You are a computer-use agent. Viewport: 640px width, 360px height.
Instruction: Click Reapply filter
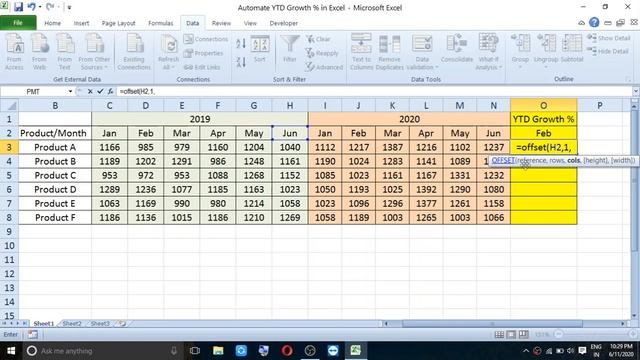[322, 53]
